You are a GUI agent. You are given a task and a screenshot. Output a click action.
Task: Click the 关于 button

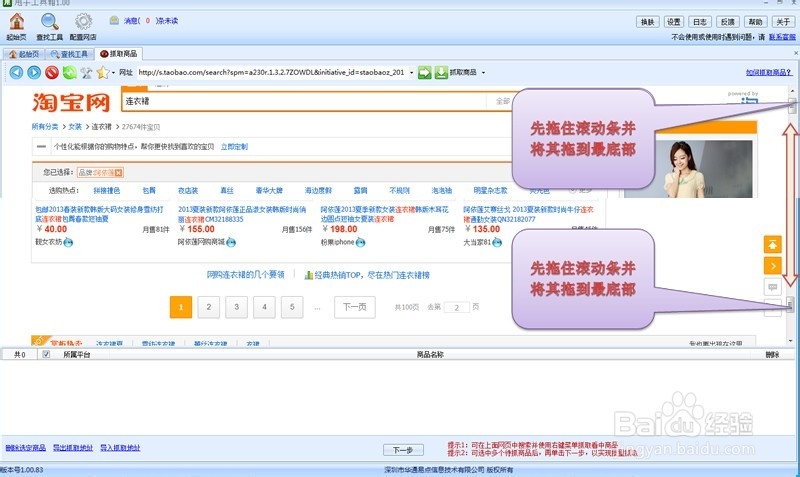(x=783, y=21)
